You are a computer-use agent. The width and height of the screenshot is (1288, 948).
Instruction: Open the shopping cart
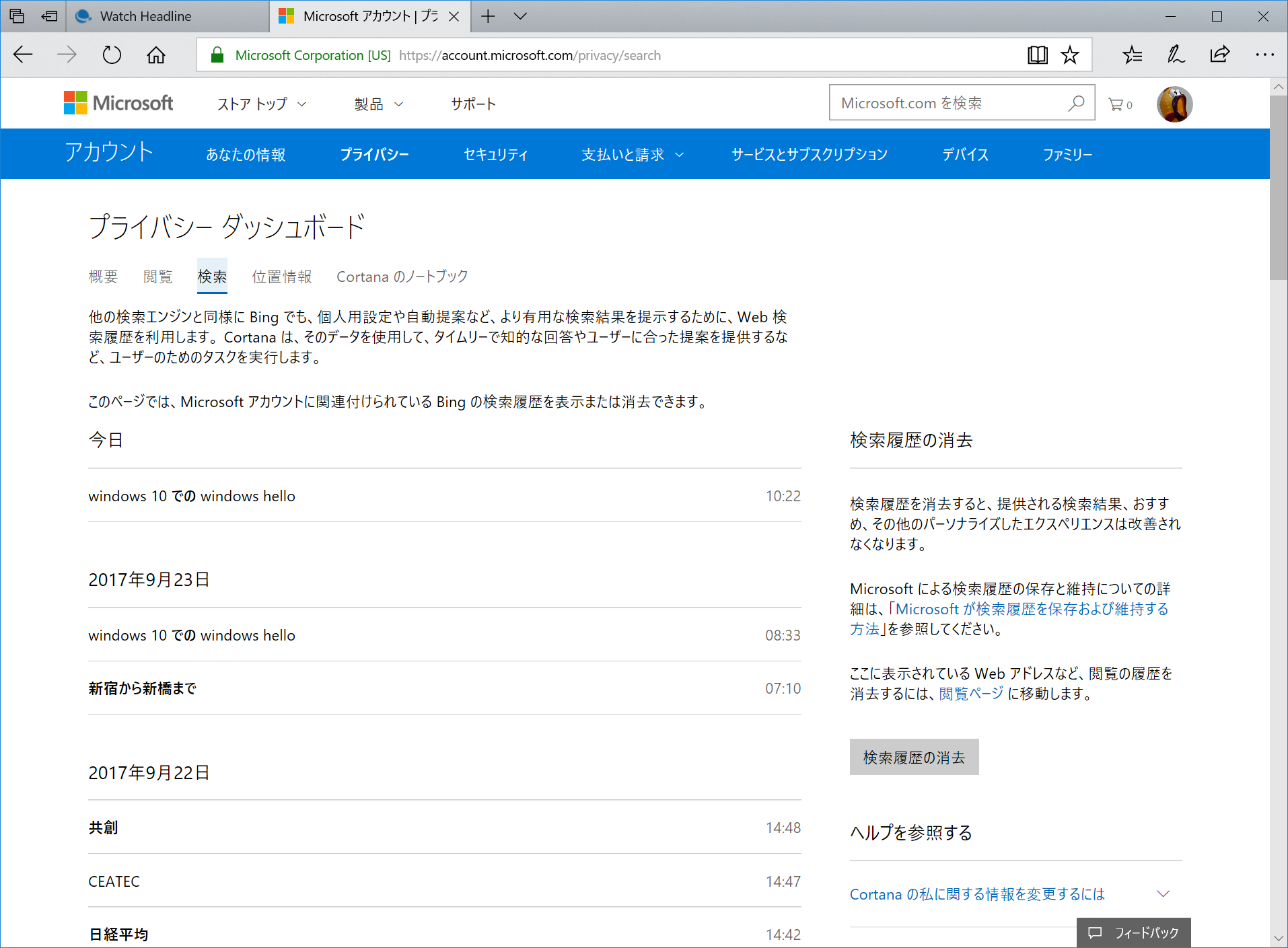point(1117,104)
